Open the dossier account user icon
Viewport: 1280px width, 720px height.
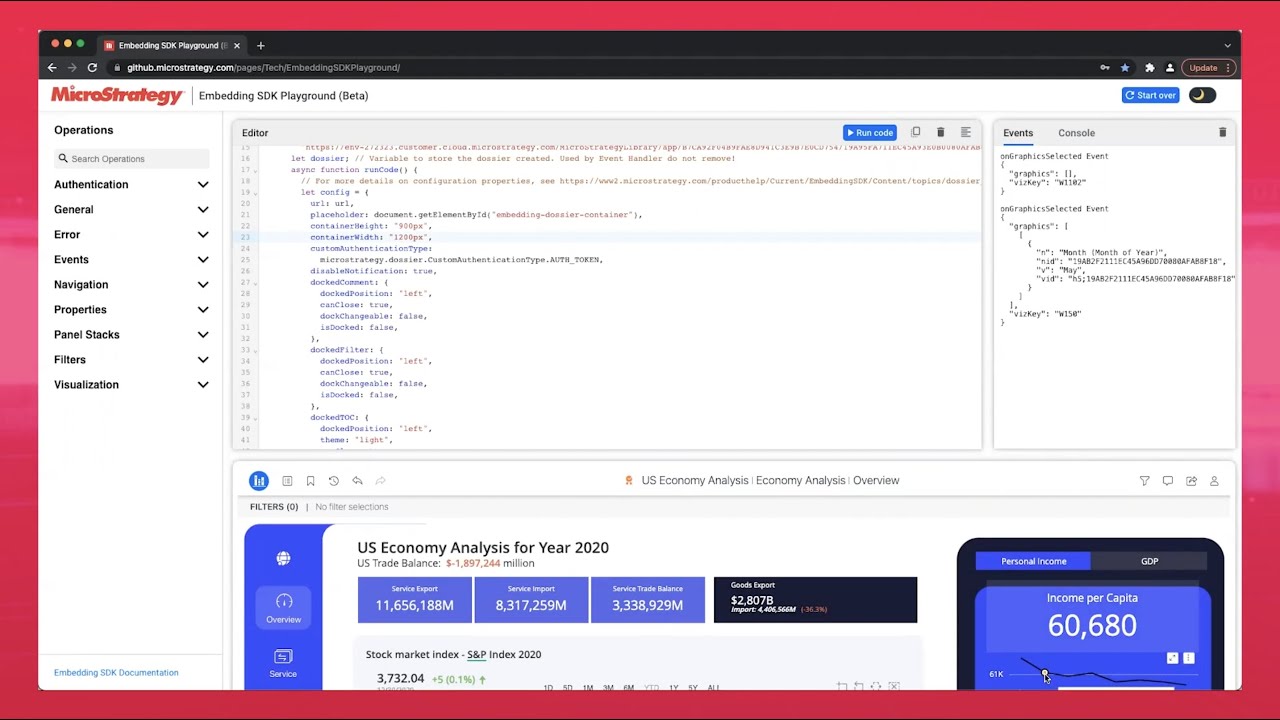pos(1214,481)
